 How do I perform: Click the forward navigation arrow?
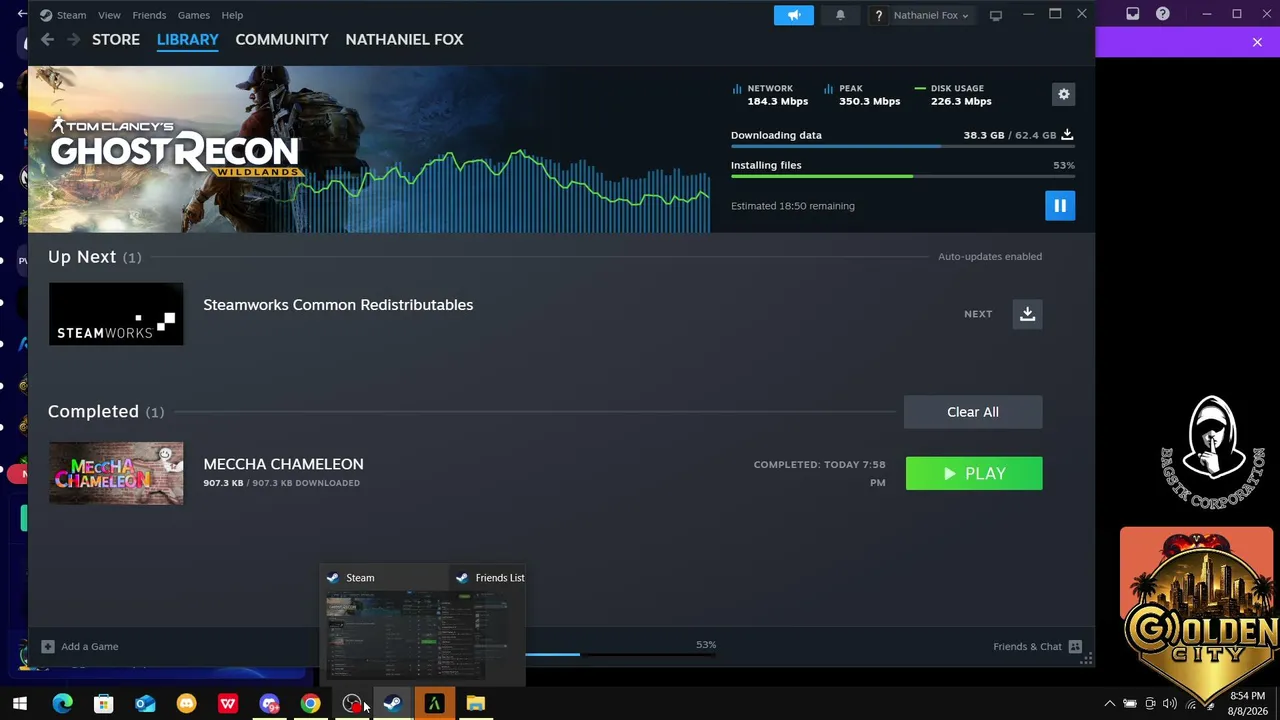click(x=73, y=39)
